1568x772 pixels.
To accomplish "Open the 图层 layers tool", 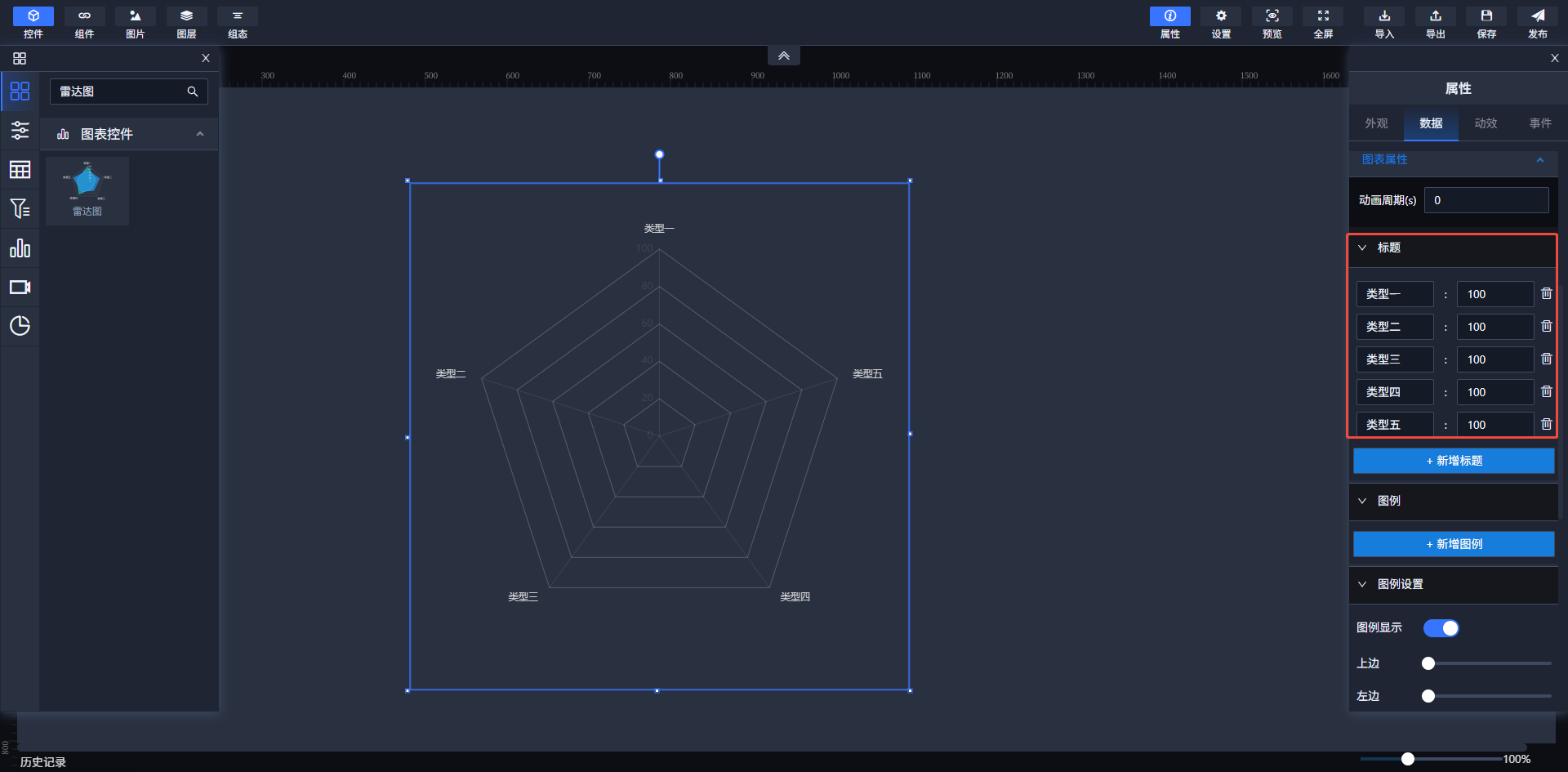I will (186, 23).
